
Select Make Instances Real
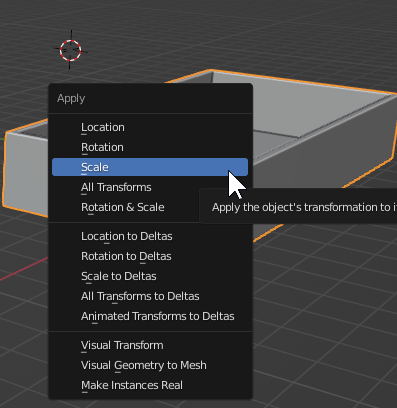tap(150, 385)
